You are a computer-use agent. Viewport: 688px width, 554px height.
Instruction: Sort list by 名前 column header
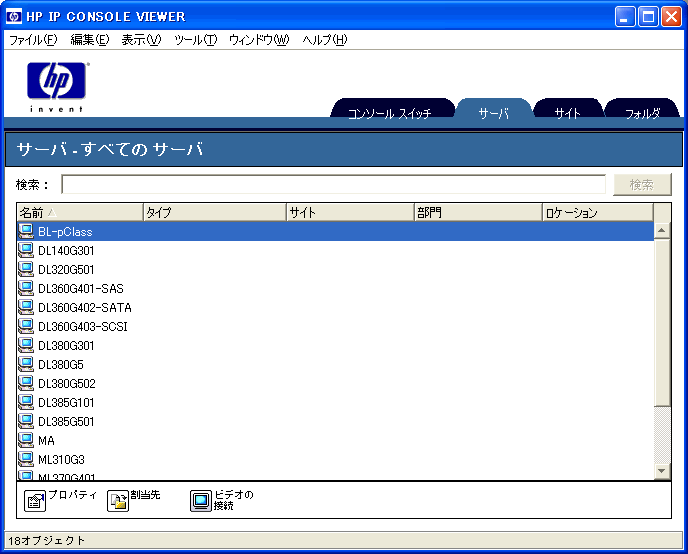point(80,212)
